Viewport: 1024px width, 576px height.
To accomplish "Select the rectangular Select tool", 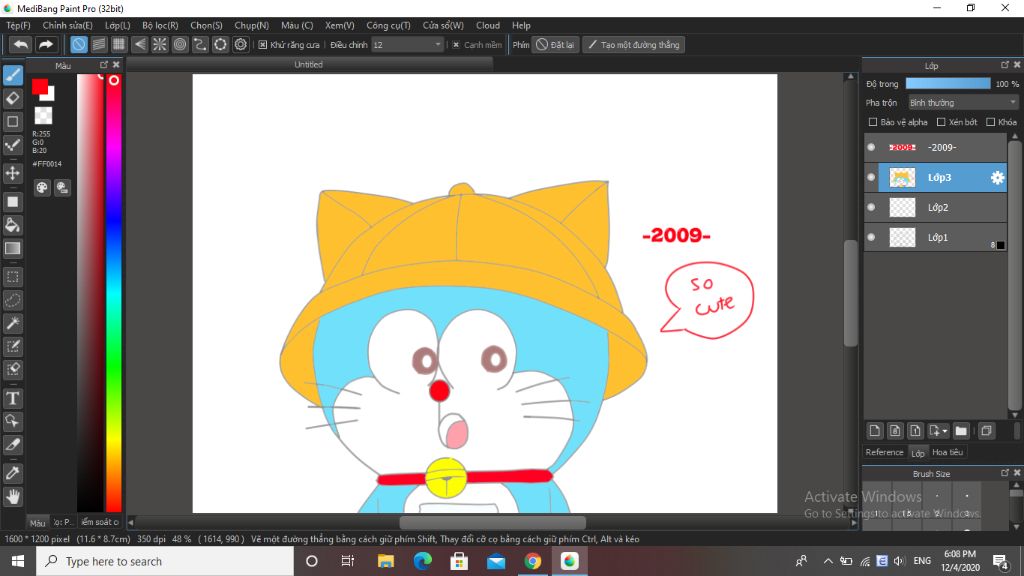I will click(13, 277).
